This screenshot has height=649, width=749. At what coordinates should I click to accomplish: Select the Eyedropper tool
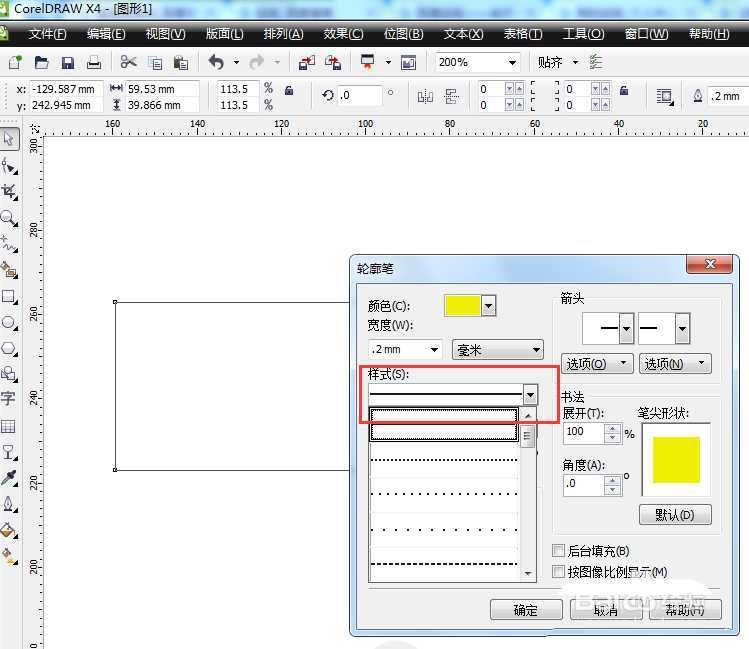[9, 478]
